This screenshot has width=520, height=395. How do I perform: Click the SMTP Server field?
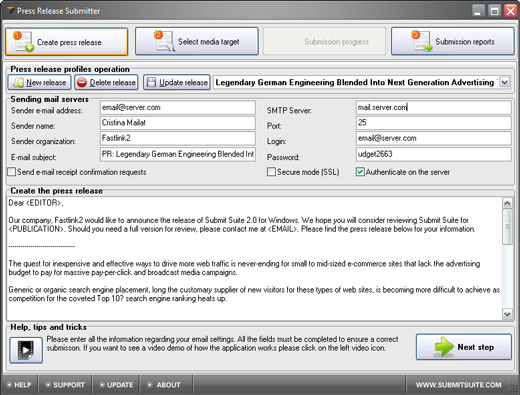pos(434,108)
